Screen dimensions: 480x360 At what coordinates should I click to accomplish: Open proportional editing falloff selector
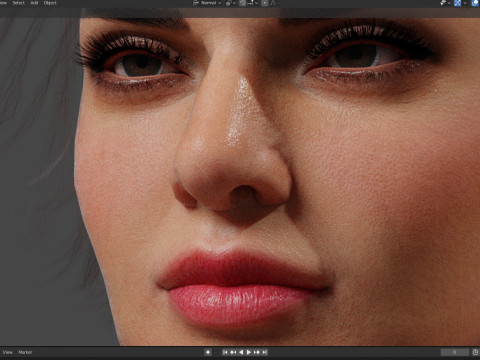coord(273,3)
